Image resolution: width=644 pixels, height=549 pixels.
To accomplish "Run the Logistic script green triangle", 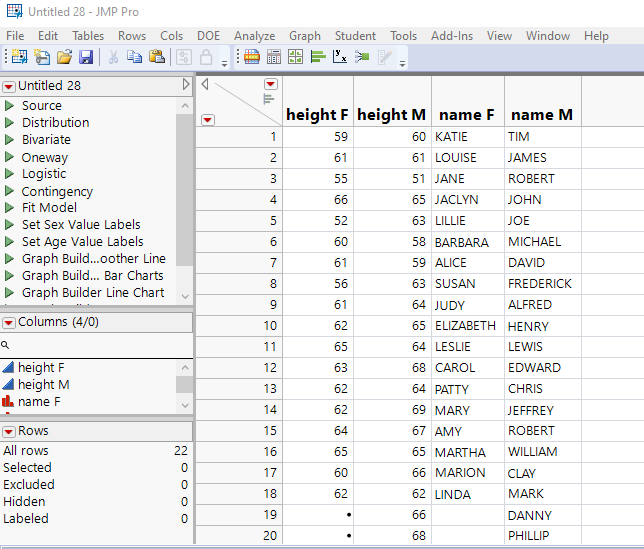I will (9, 174).
